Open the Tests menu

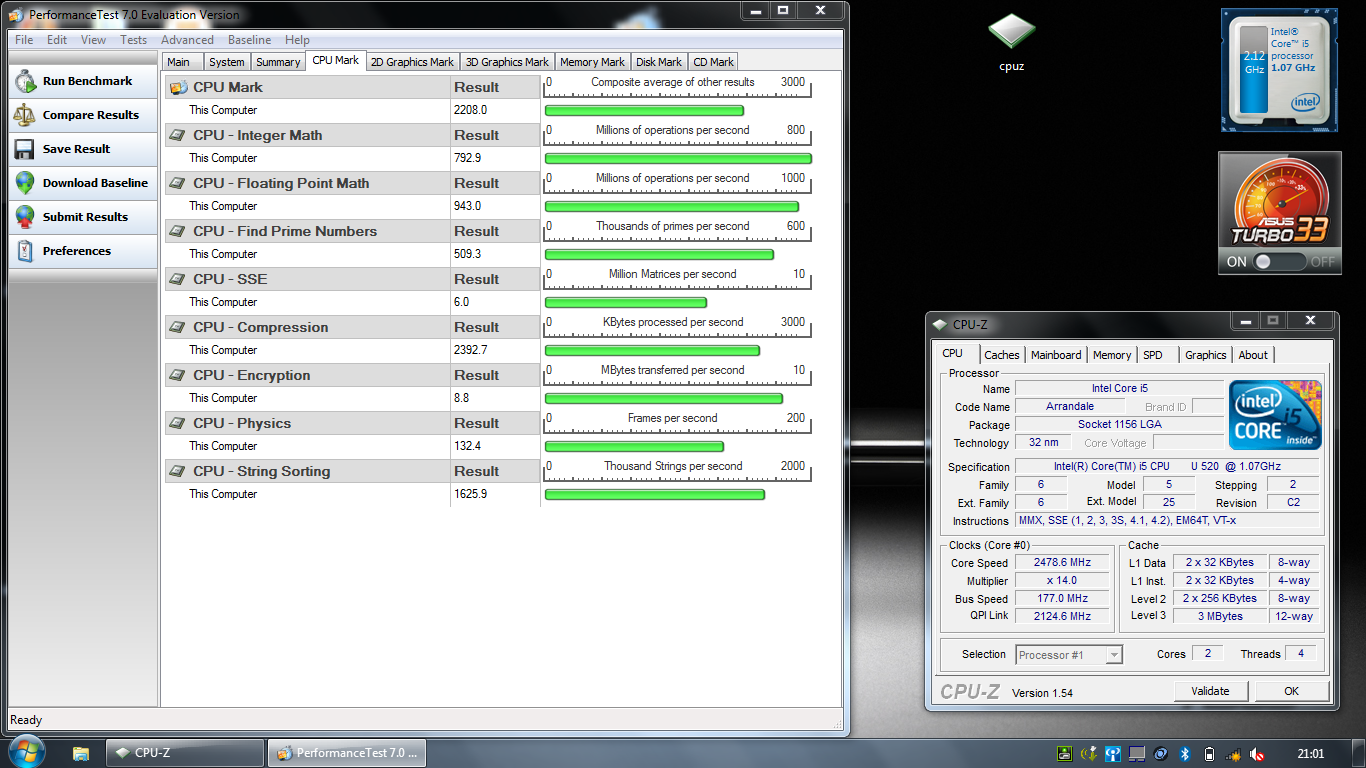click(x=133, y=40)
